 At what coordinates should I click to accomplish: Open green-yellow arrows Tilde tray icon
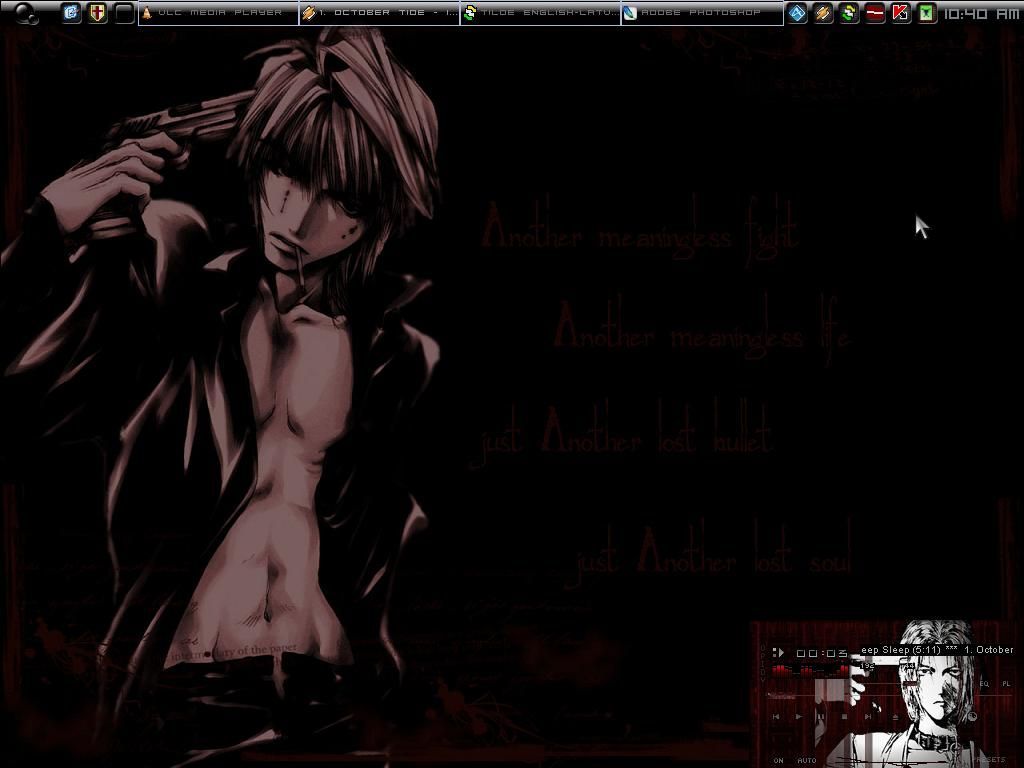pyautogui.click(x=849, y=12)
